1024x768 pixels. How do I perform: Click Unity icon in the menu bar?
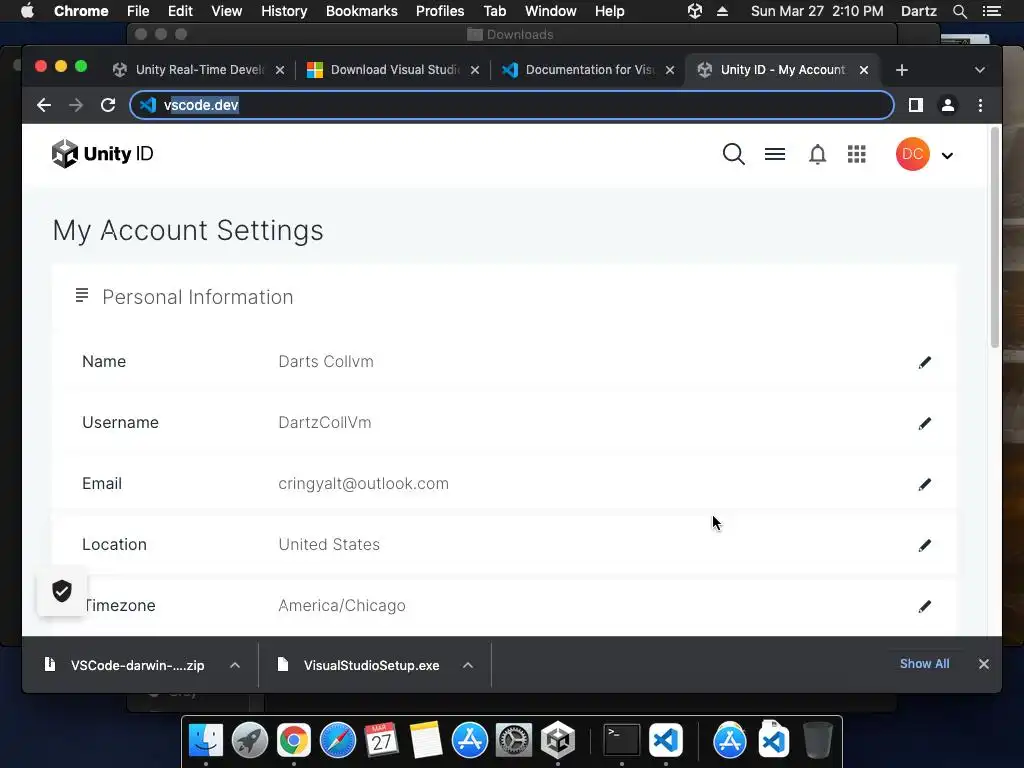click(x=695, y=11)
